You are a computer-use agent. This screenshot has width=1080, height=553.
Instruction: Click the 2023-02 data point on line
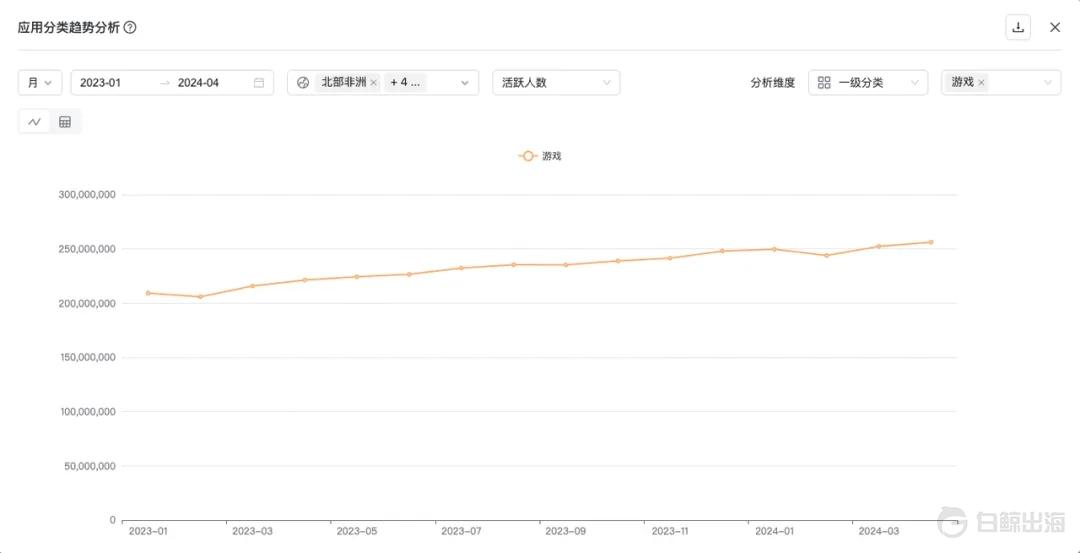coord(200,297)
